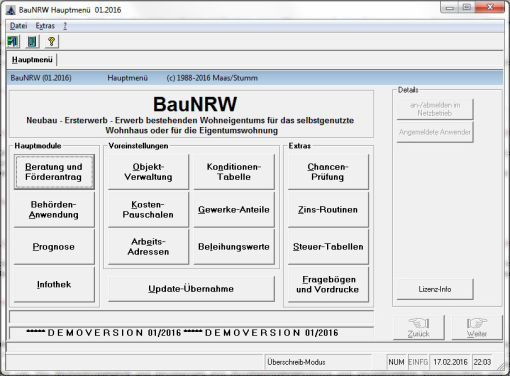This screenshot has width=510, height=376.
Task: Open Gewerke-Anteile settings
Action: coord(234,210)
